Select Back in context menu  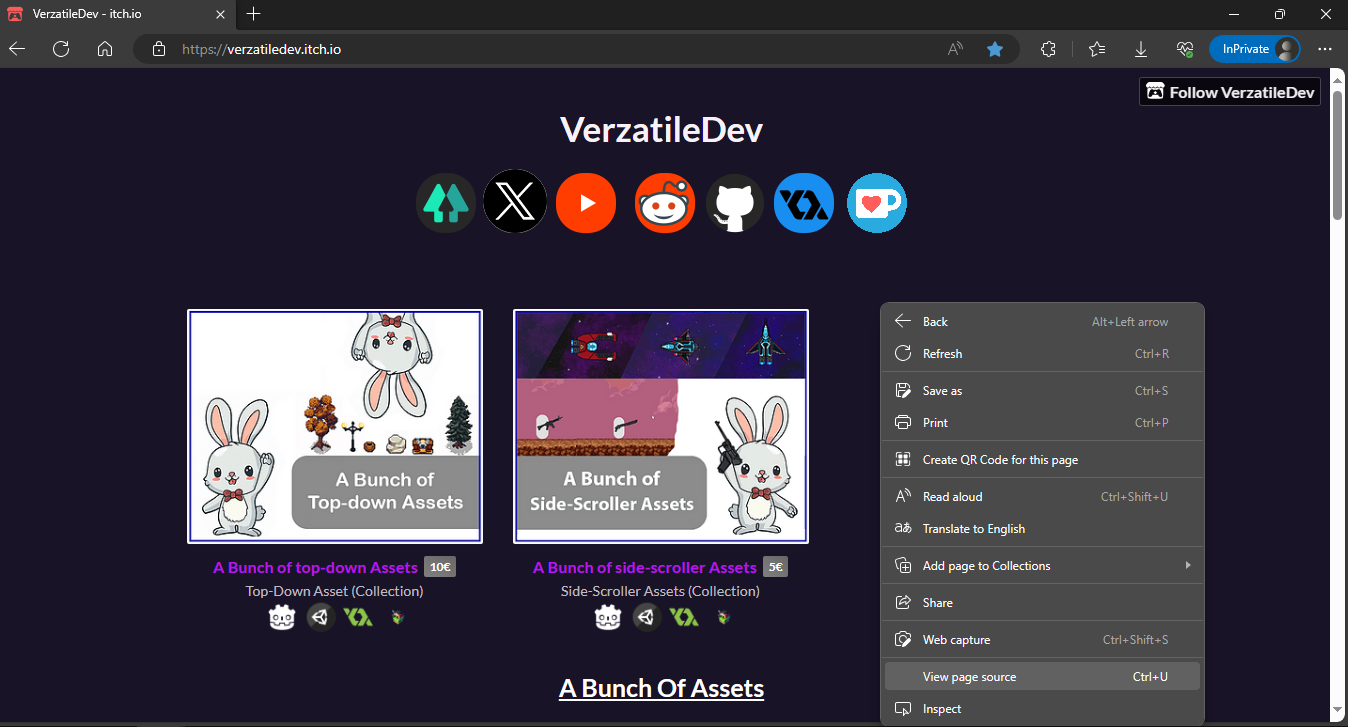[1042, 322]
